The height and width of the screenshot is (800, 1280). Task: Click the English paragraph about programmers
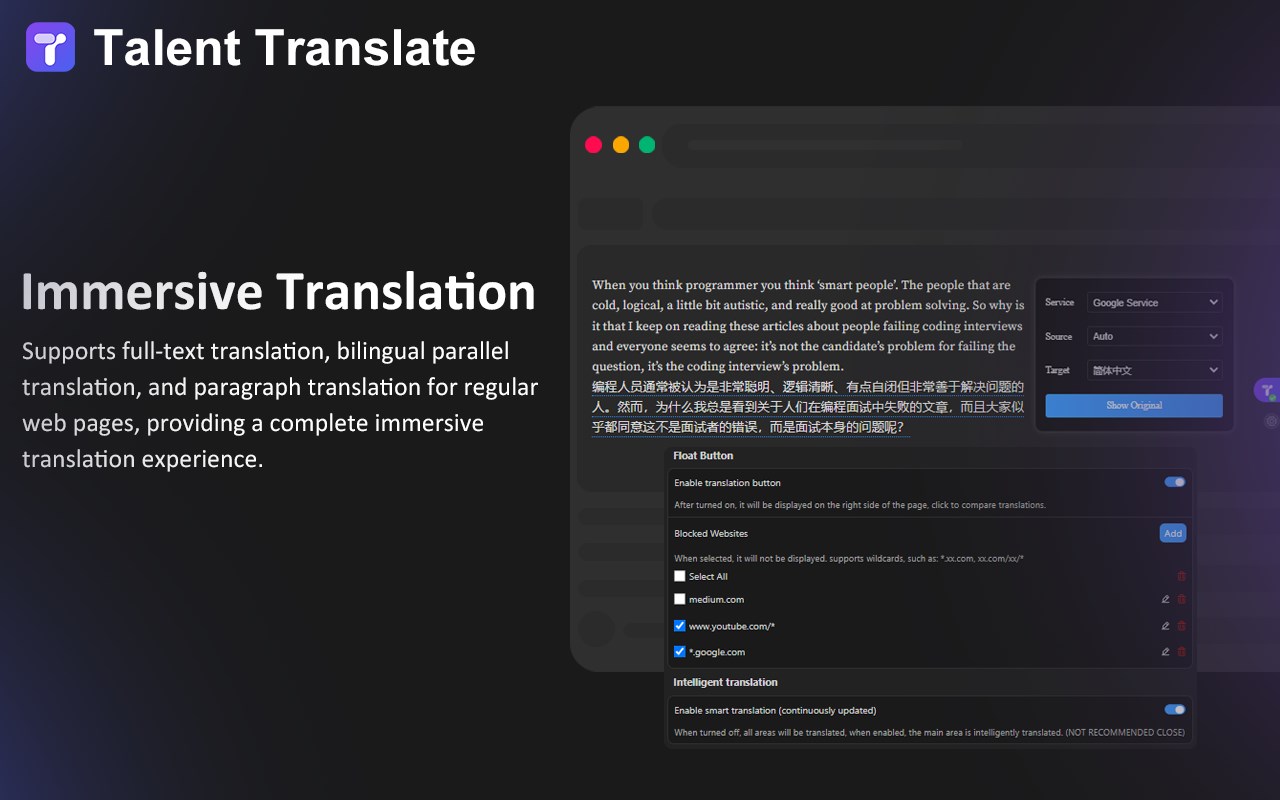pos(808,326)
